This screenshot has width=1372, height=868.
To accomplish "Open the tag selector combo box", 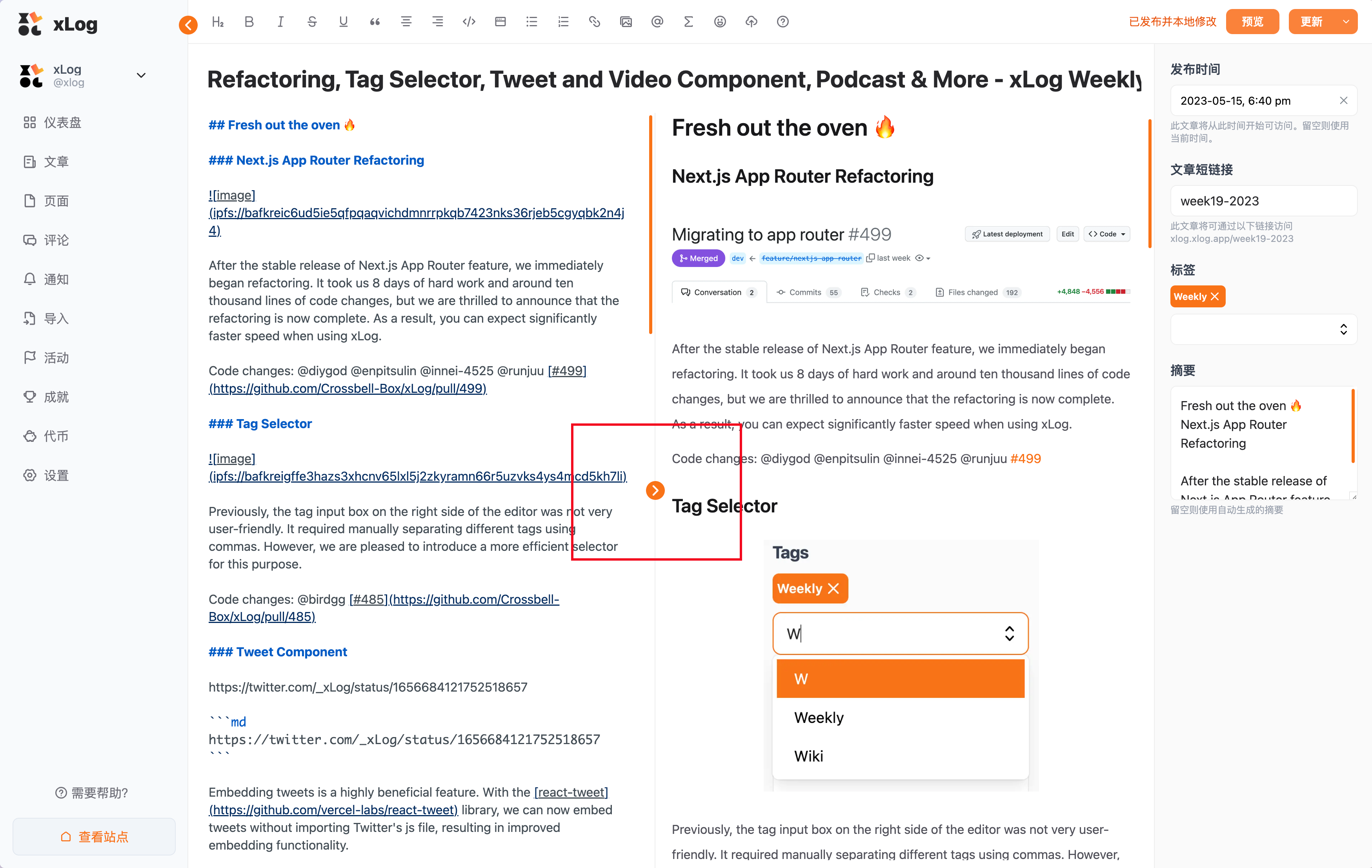I will [1263, 329].
